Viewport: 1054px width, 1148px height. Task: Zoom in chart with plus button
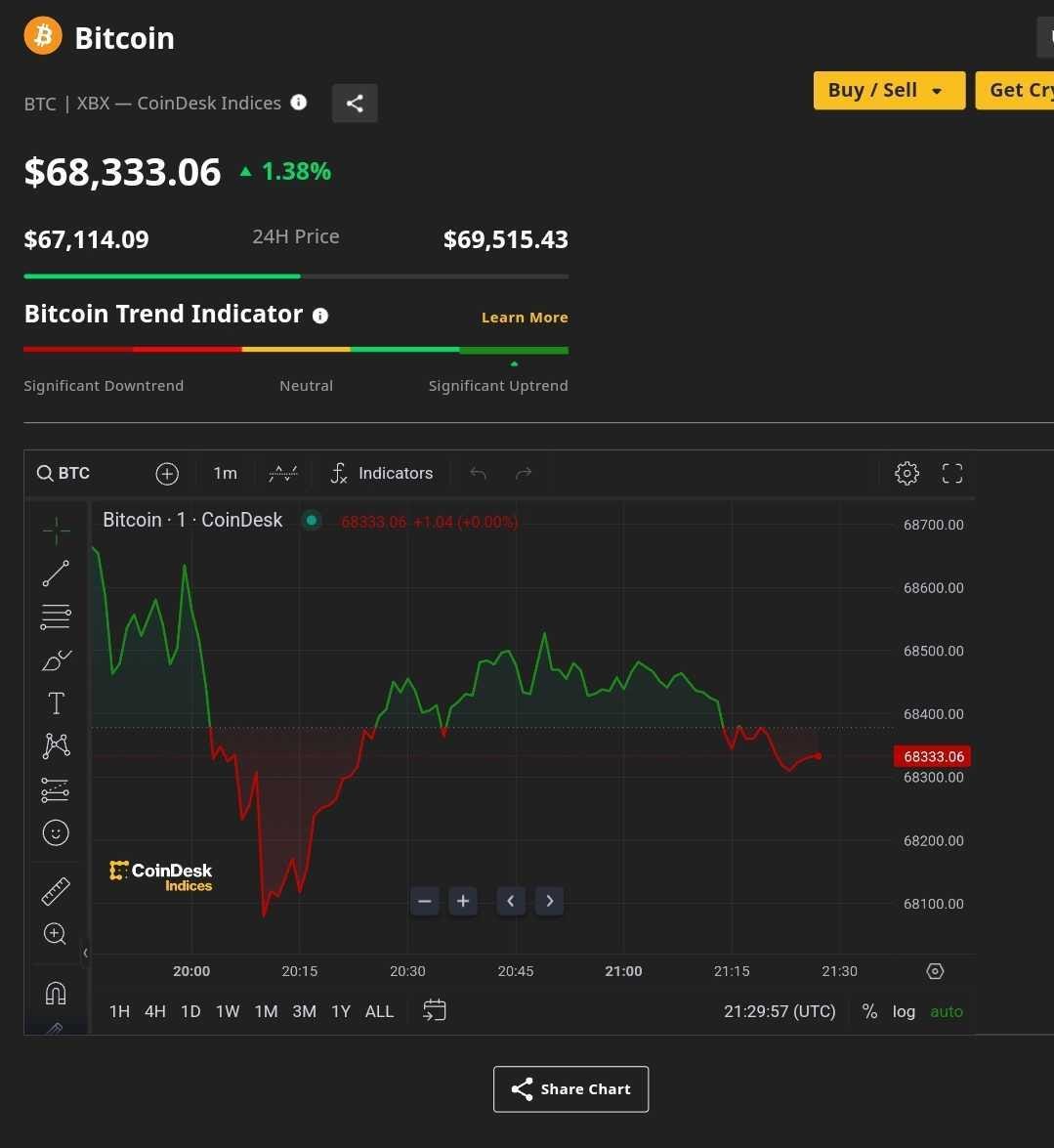pos(463,901)
